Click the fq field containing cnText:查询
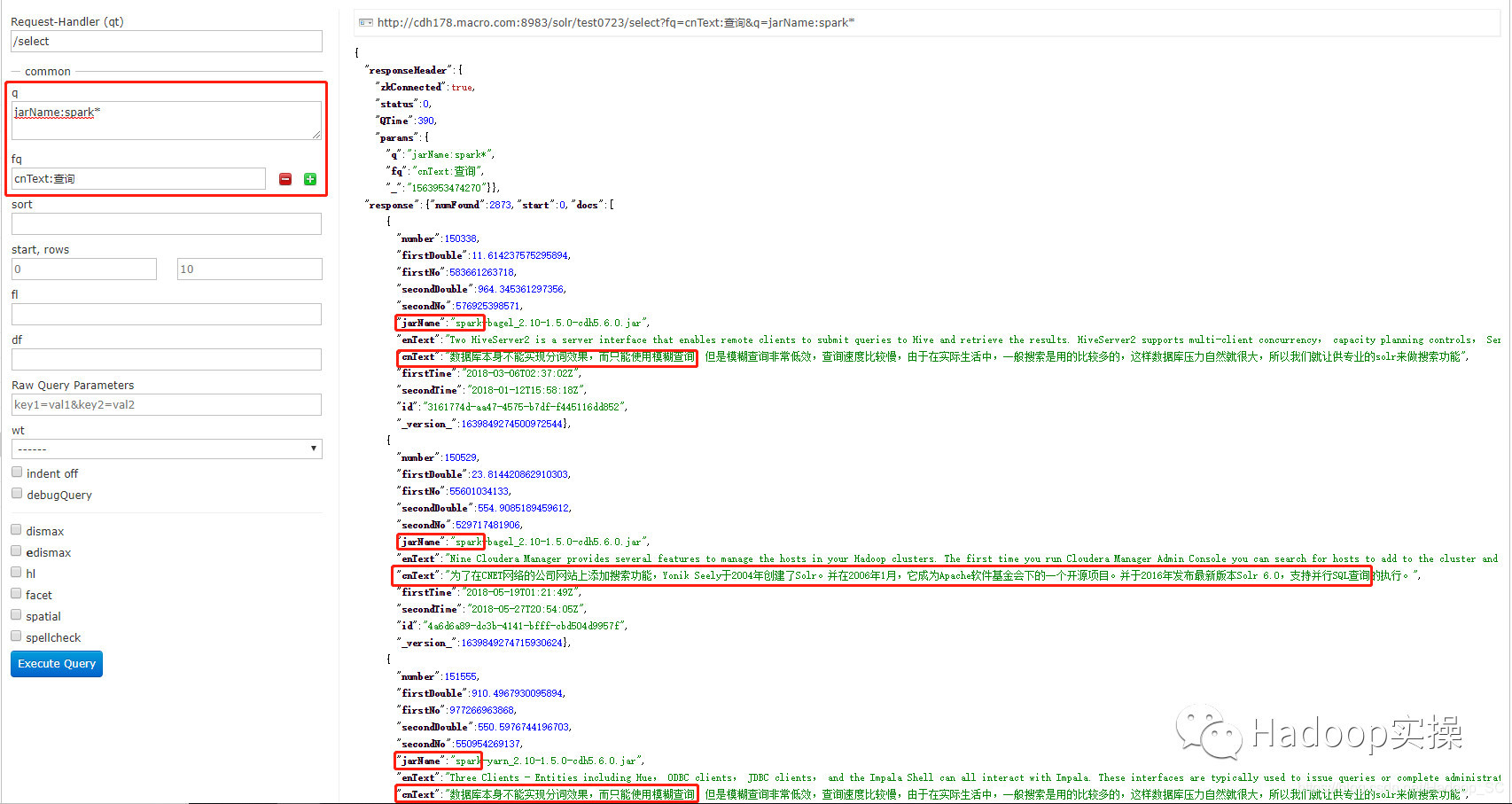Screen dimensions: 1512x804 (x=138, y=179)
